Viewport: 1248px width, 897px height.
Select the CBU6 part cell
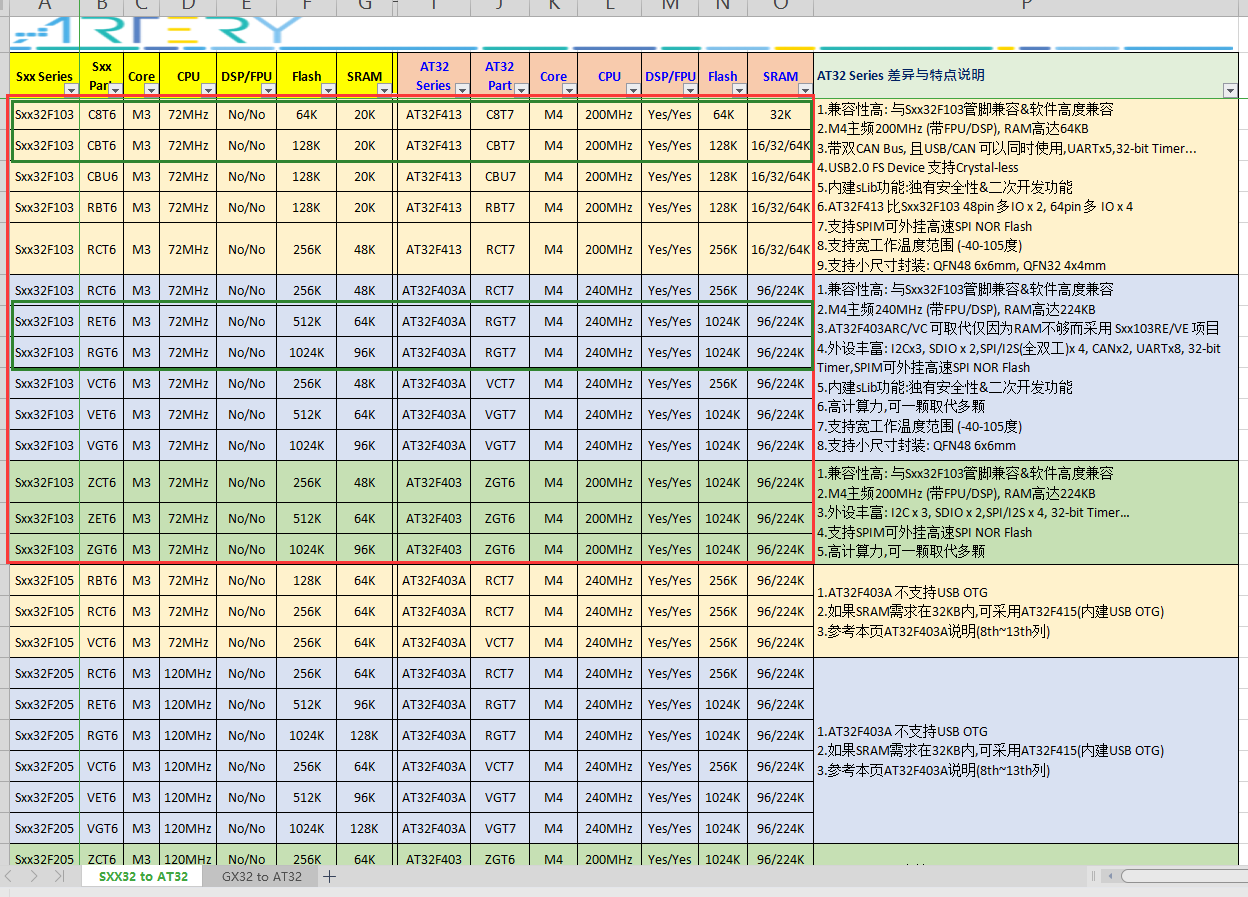click(102, 177)
